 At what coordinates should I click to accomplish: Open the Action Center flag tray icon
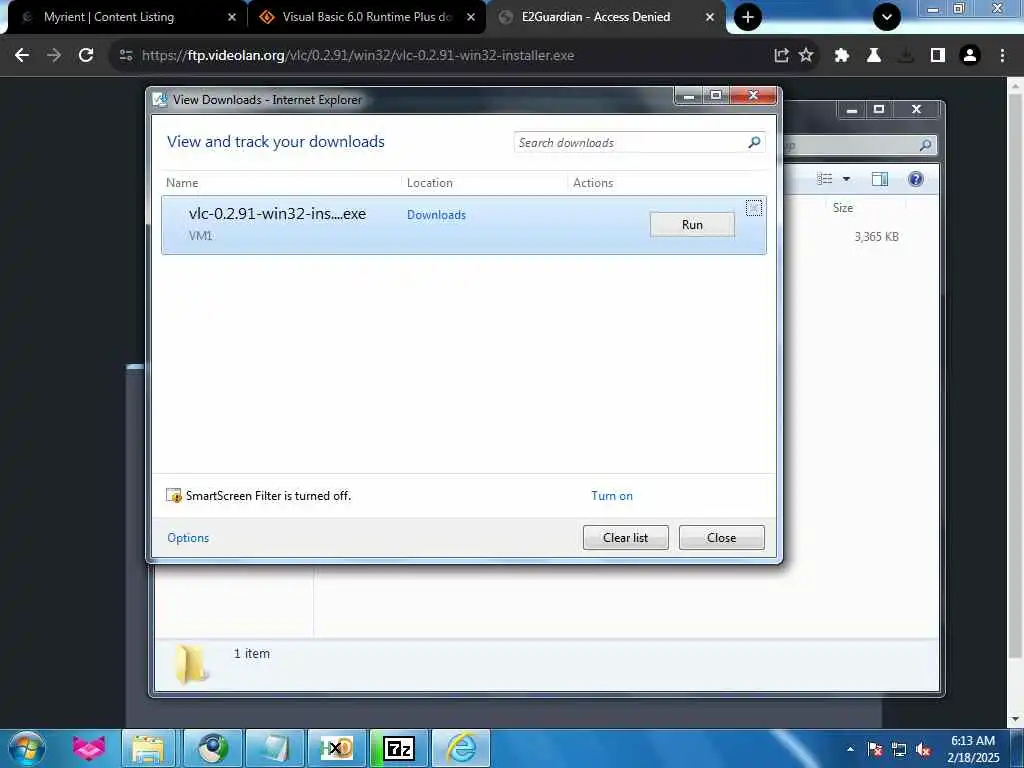(875, 750)
